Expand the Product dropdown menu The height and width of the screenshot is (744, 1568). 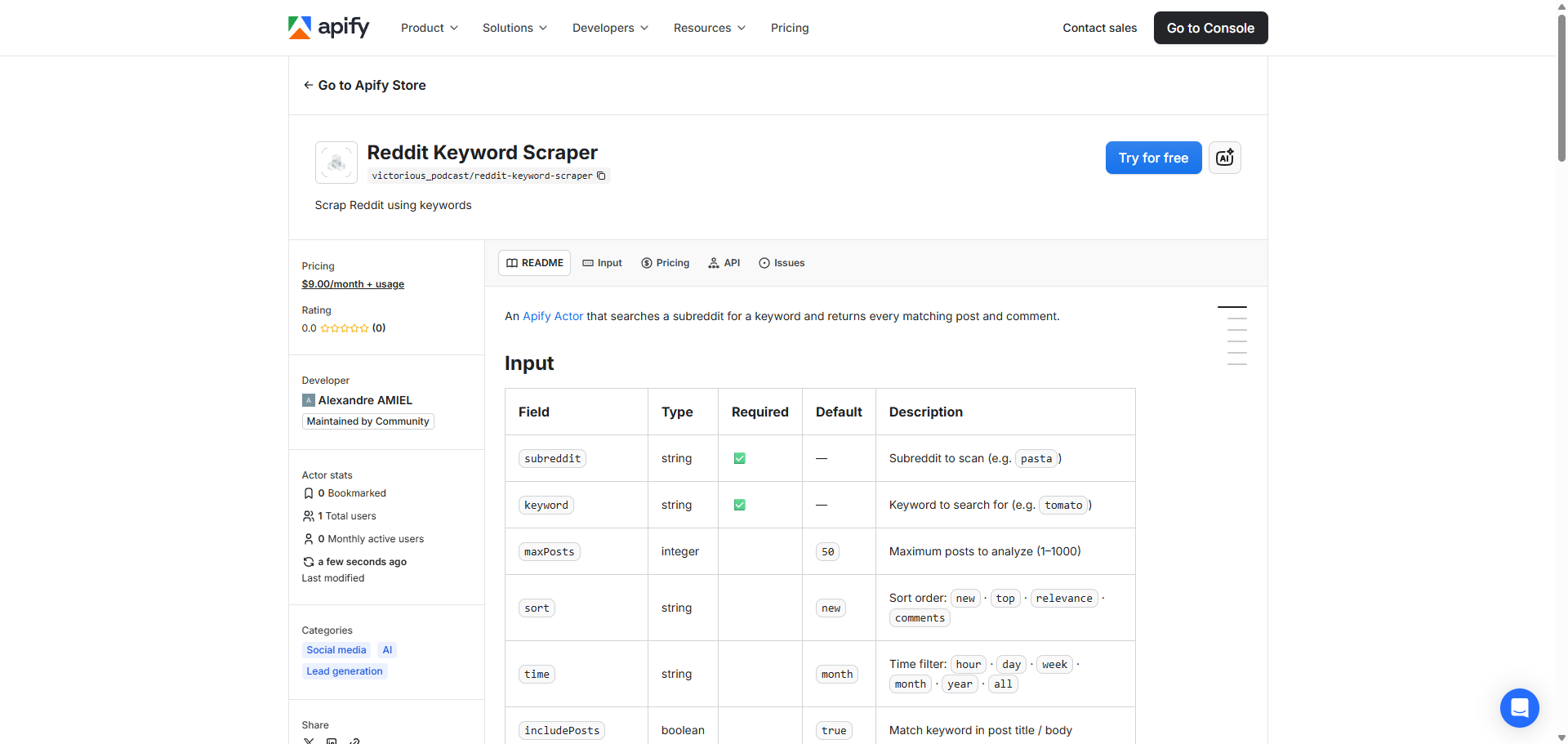(429, 28)
